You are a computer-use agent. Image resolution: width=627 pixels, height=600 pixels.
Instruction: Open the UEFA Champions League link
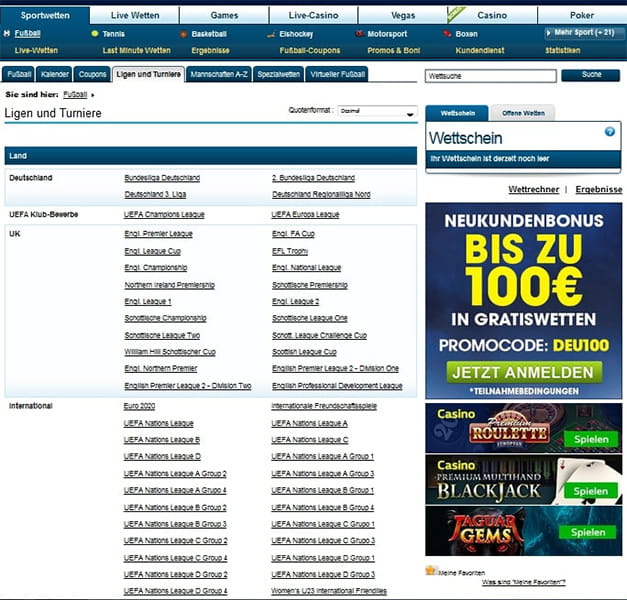164,214
